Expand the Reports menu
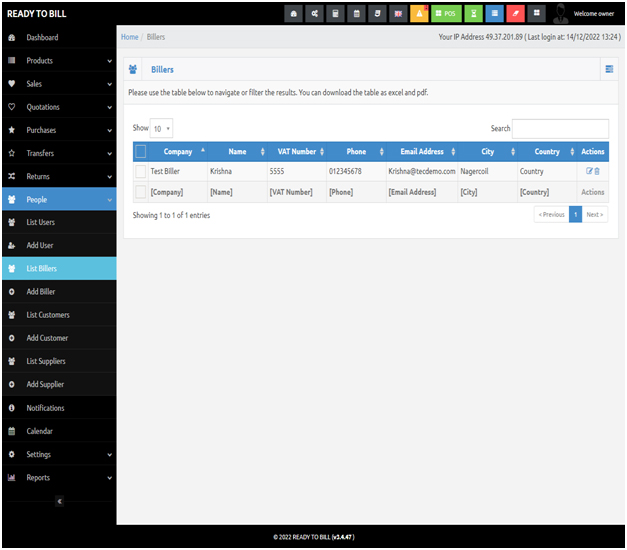This screenshot has width=627, height=550. pyautogui.click(x=59, y=478)
